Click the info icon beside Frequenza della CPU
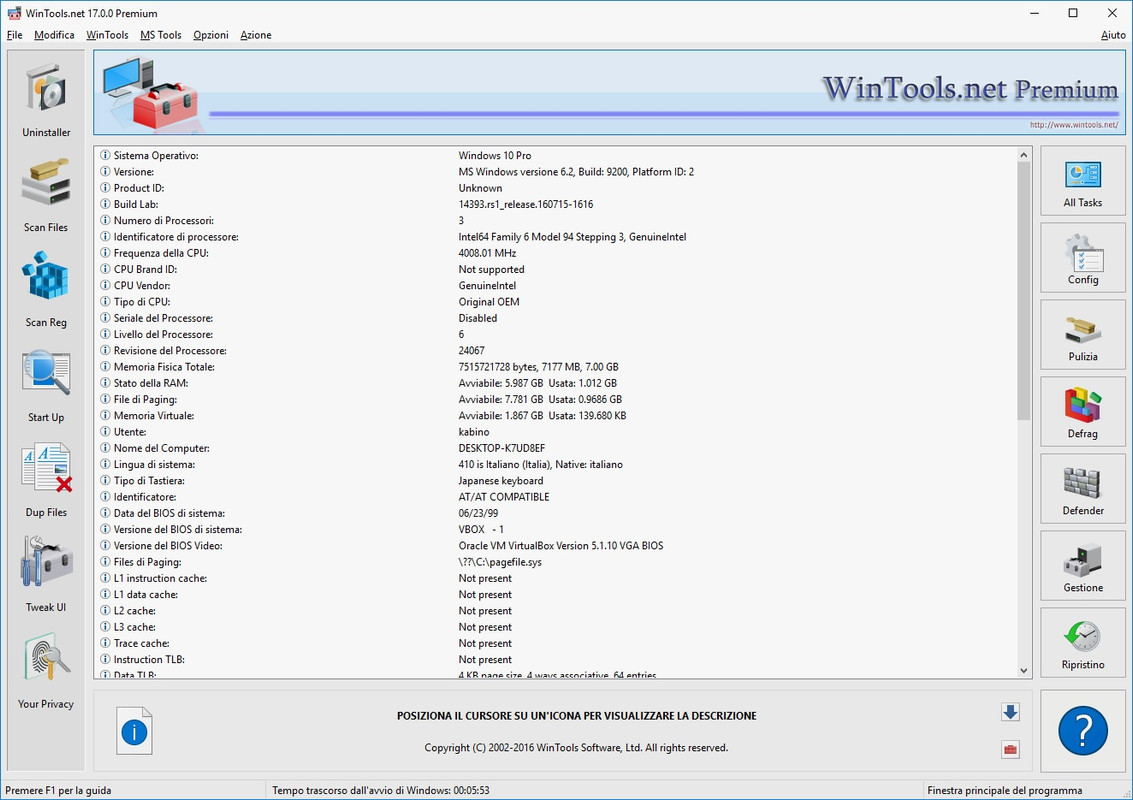The image size is (1133, 800). point(105,253)
